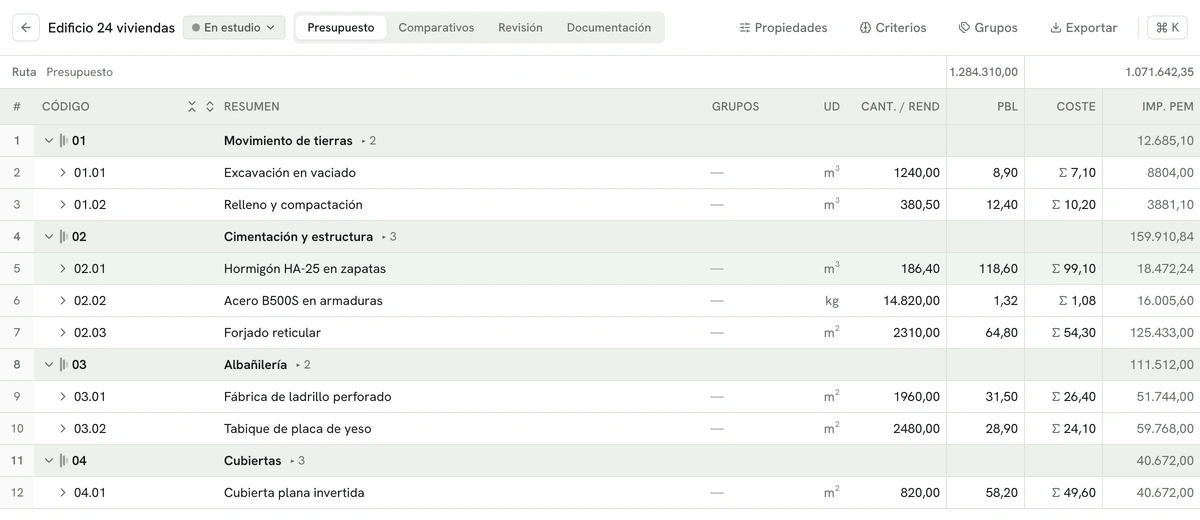This screenshot has width=1200, height=520.
Task: Open Grupos manager
Action: (x=988, y=28)
